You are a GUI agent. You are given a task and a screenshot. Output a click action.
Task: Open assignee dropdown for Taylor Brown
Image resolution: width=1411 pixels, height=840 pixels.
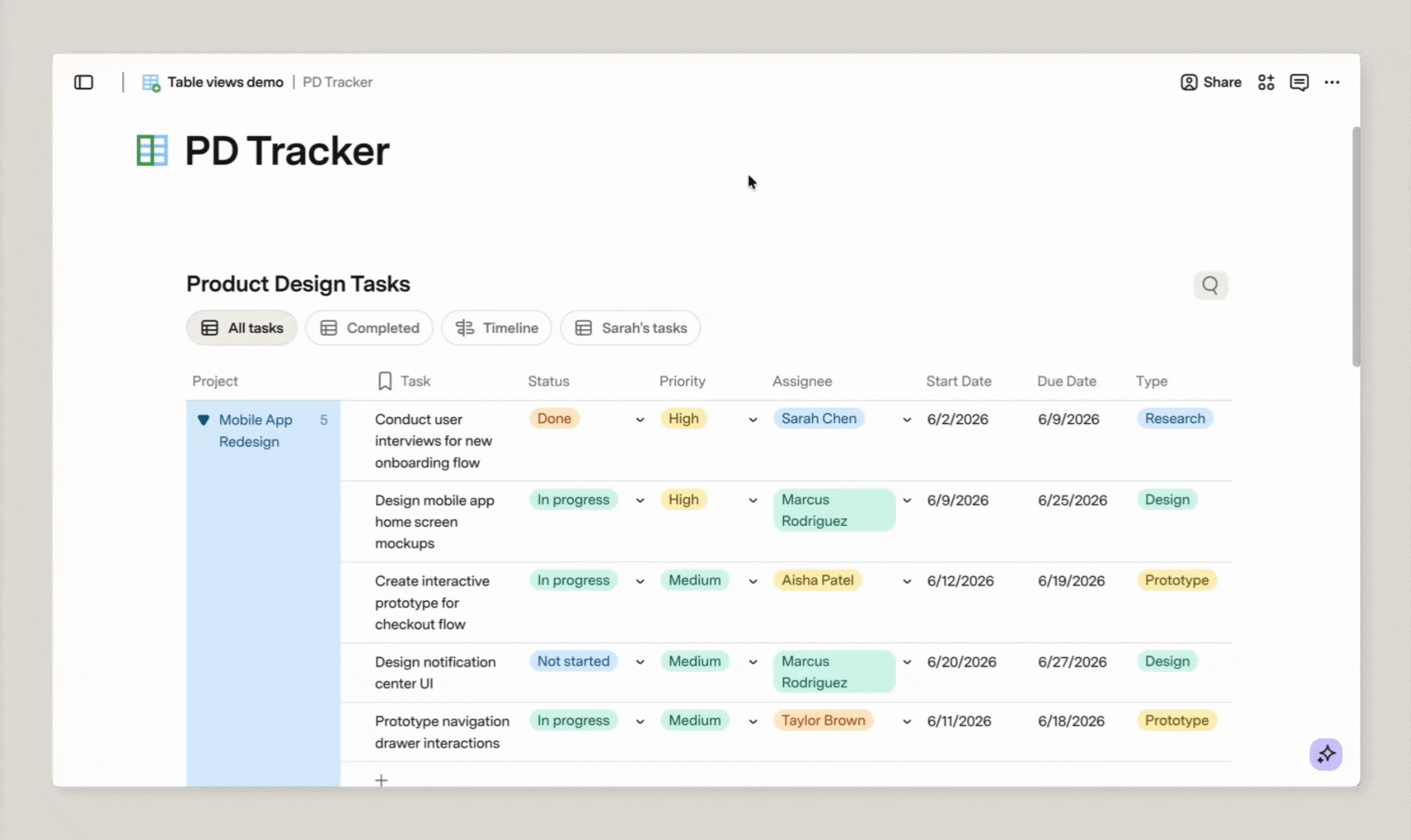coord(907,722)
